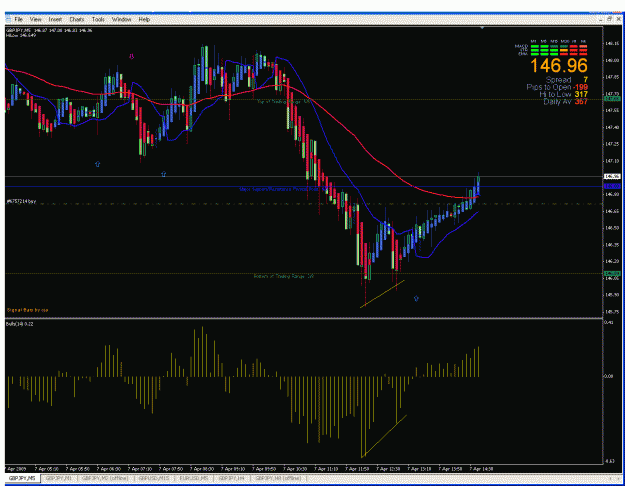Click the Bottom of Trading Range label

[x=284, y=276]
